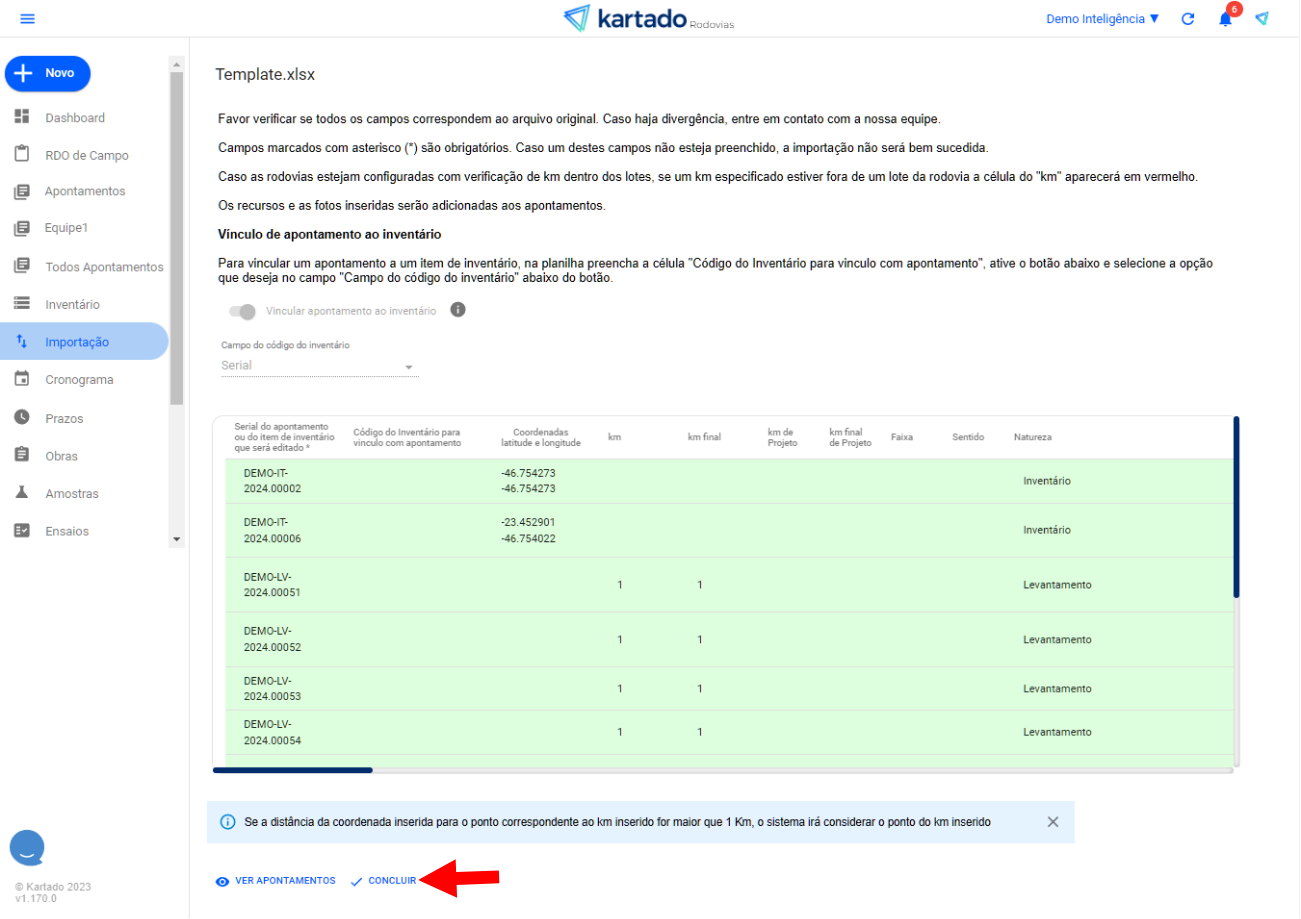
Task: Click Ver Apontamentos link
Action: coord(276,881)
